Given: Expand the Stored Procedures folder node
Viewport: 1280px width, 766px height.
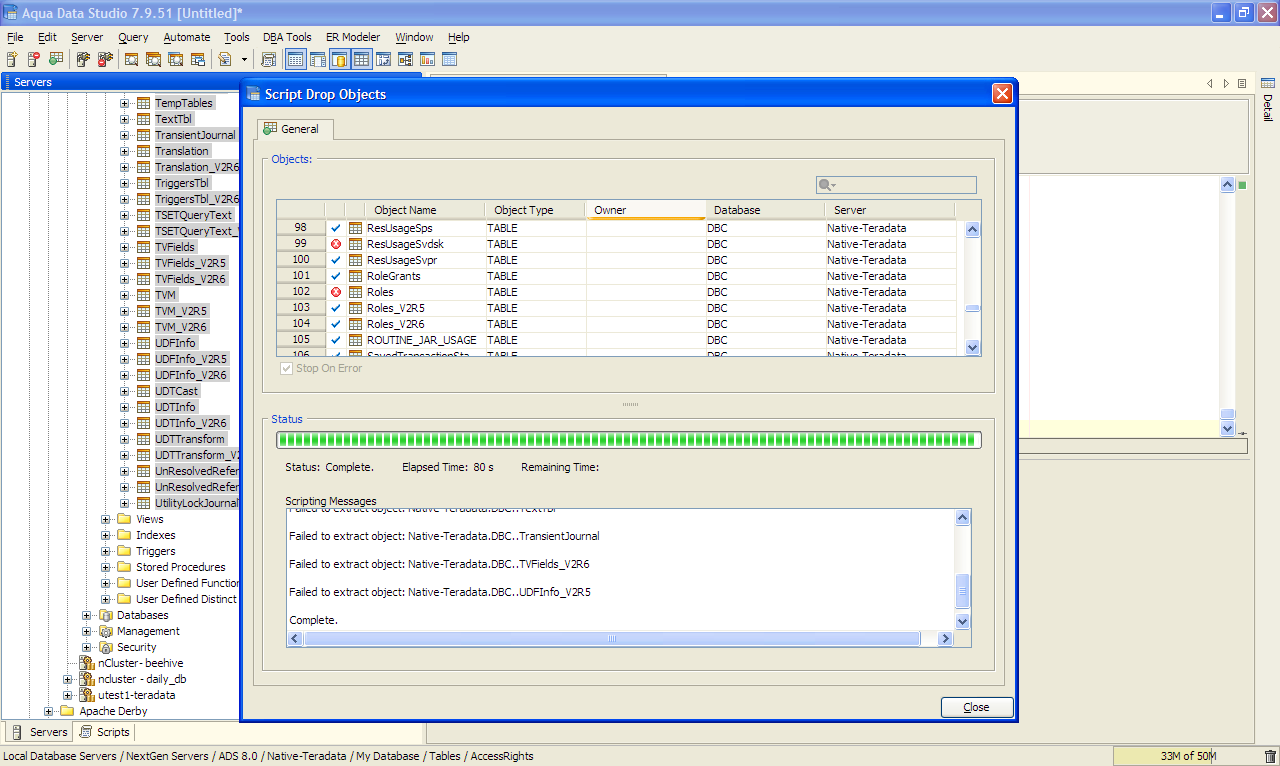Looking at the screenshot, I should pos(106,567).
